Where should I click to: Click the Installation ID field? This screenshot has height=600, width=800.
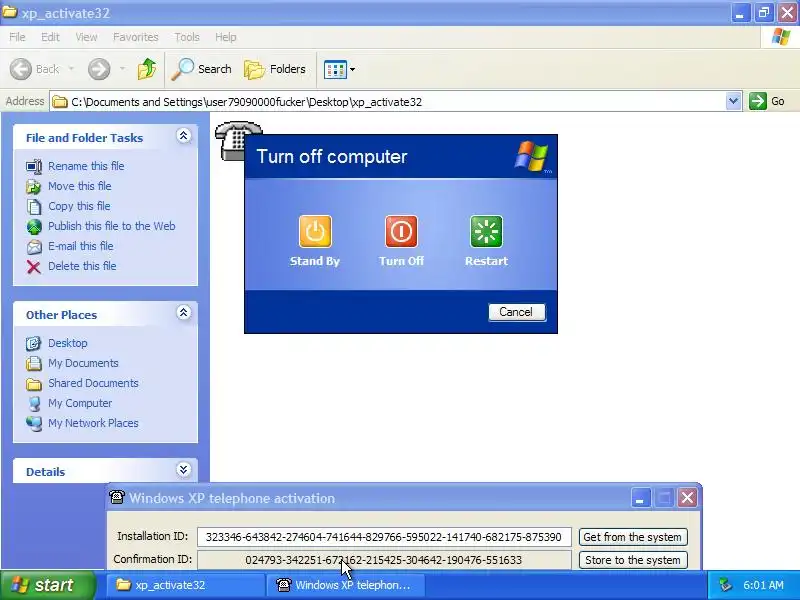coord(384,537)
